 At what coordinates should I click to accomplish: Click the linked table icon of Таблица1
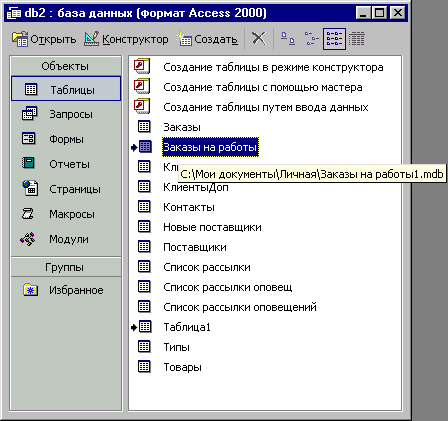click(145, 327)
